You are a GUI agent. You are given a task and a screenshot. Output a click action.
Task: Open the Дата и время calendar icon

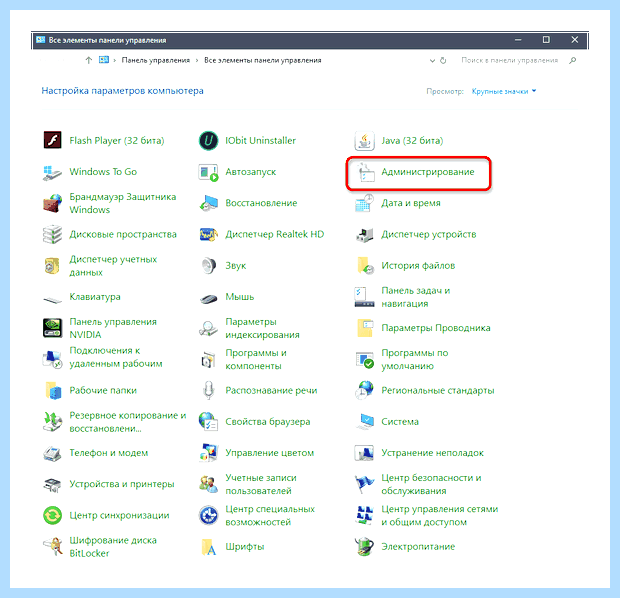click(364, 203)
